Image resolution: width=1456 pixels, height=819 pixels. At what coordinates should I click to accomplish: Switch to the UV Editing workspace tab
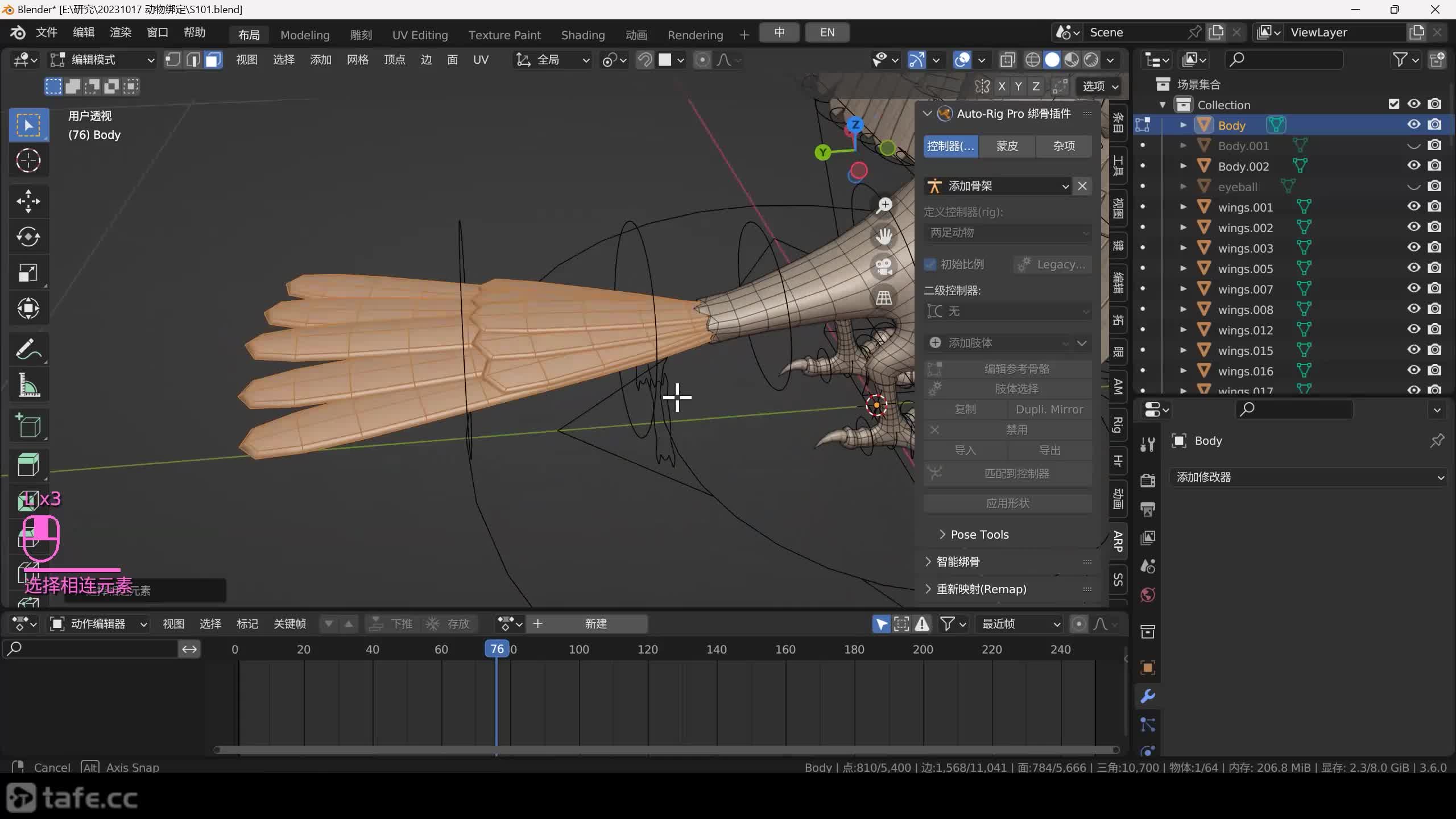(x=420, y=35)
